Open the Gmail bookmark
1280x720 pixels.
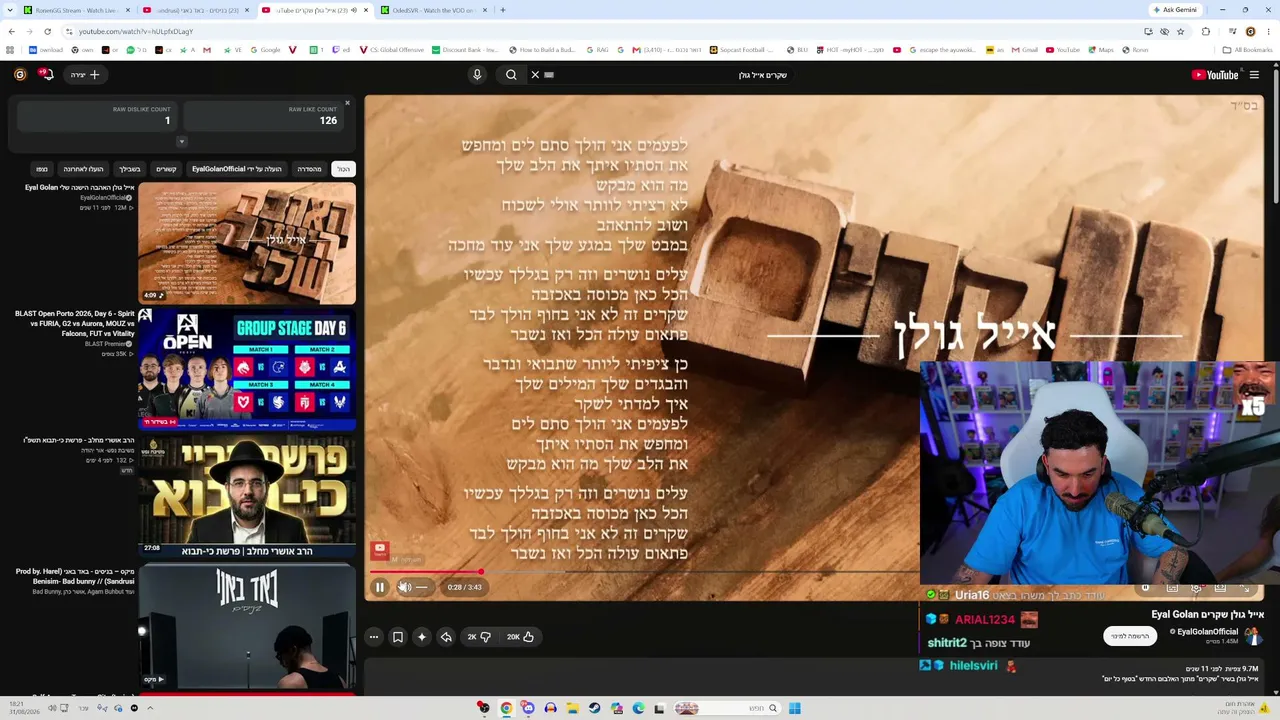point(1025,50)
